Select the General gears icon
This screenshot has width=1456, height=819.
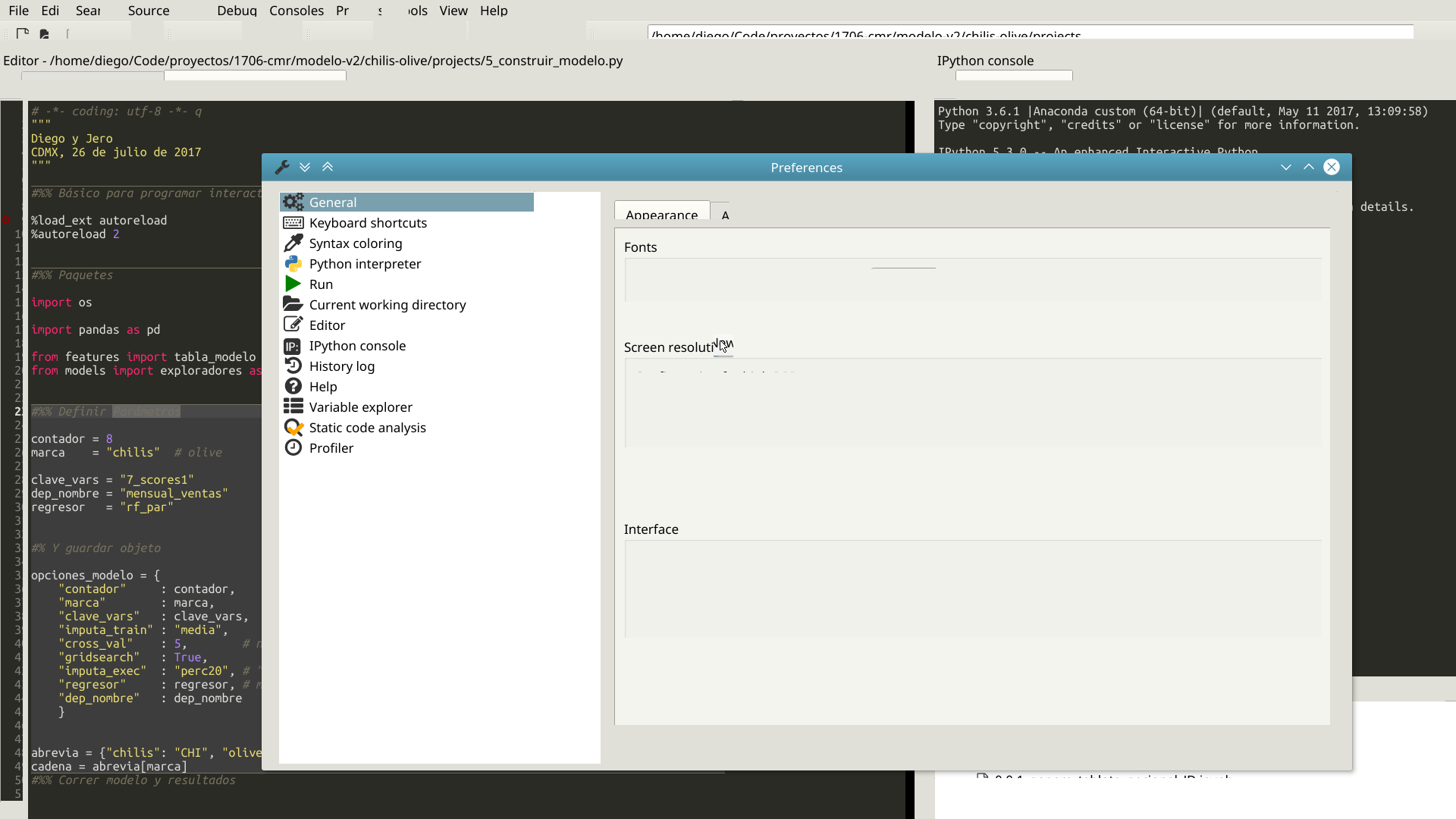pyautogui.click(x=293, y=202)
